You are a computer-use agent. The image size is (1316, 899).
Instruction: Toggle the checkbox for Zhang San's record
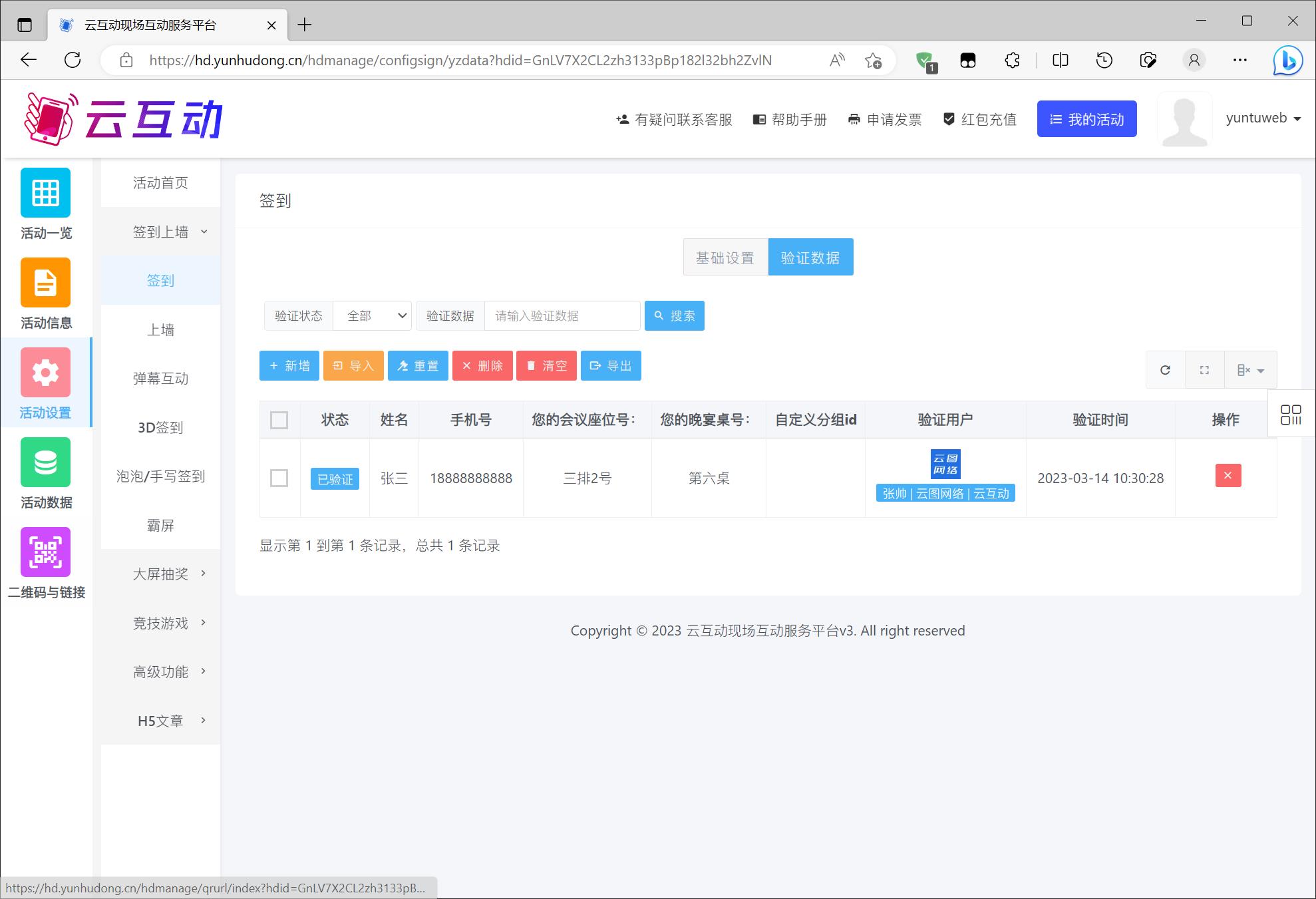coord(280,477)
